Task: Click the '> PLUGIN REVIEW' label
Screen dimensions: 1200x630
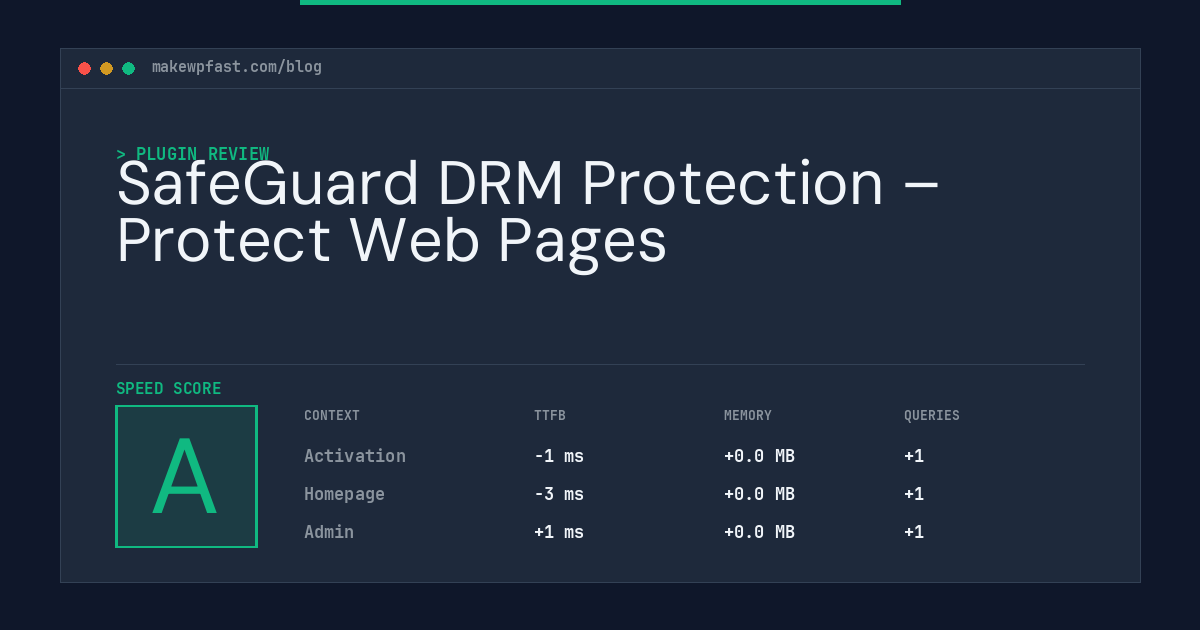Action: pos(193,154)
